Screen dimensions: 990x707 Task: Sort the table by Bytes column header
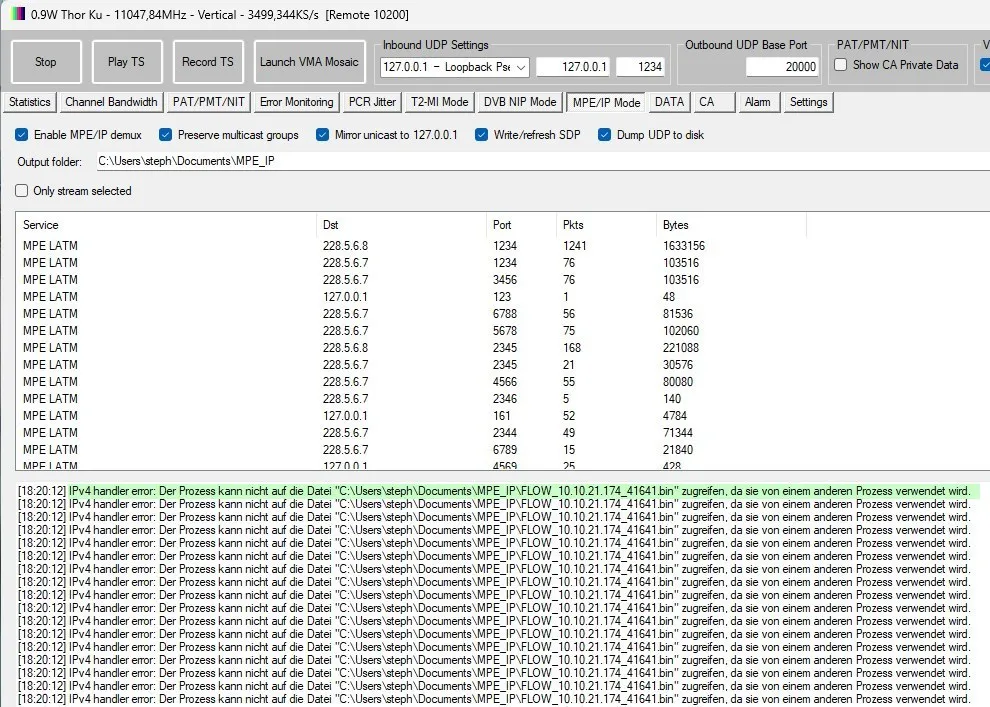click(x=730, y=225)
